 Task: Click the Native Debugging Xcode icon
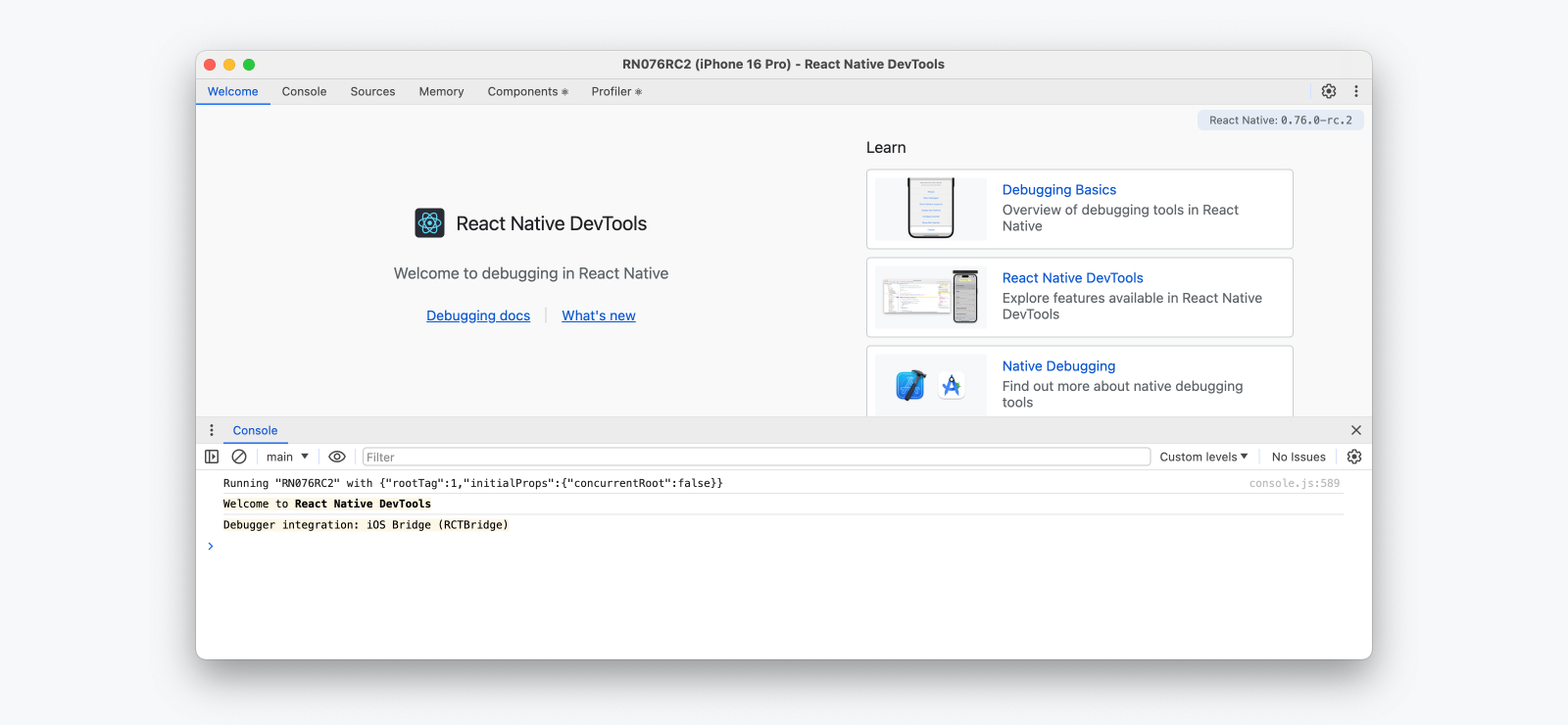pos(910,386)
